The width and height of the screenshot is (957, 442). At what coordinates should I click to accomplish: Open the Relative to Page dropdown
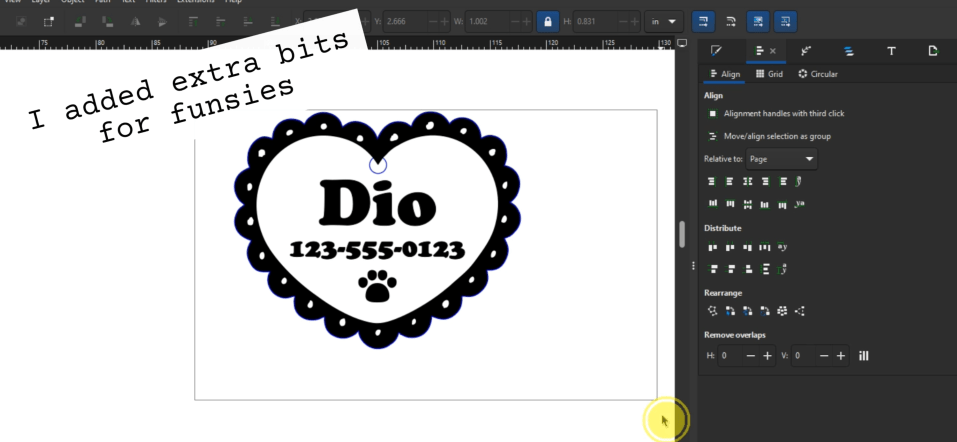(x=782, y=159)
